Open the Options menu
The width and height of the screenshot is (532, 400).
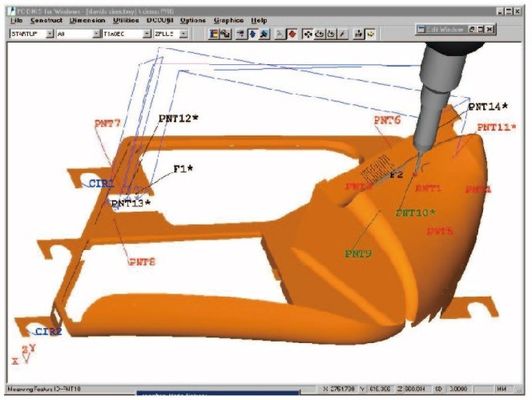193,21
